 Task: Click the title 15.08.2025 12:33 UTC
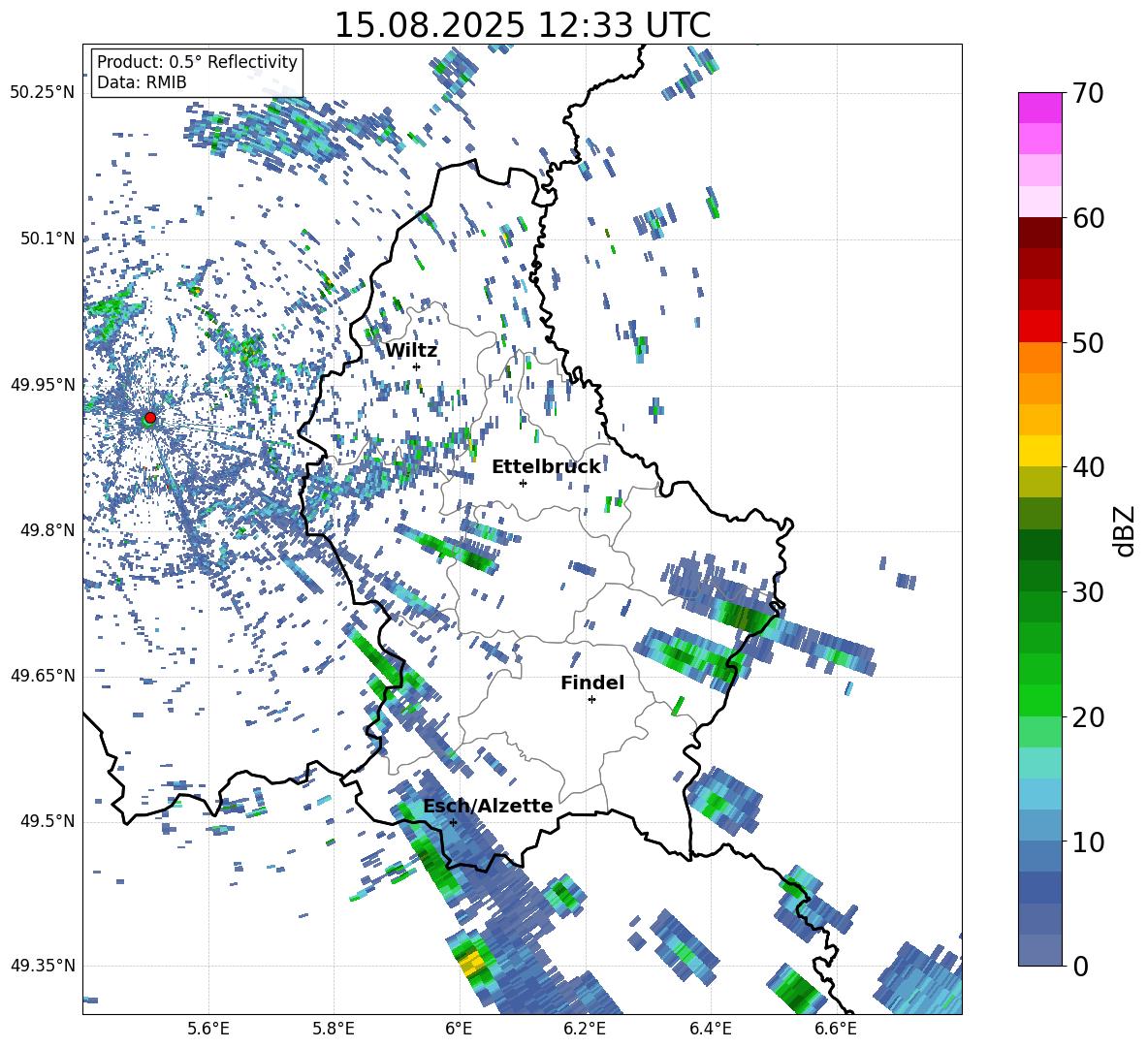pyautogui.click(x=523, y=25)
